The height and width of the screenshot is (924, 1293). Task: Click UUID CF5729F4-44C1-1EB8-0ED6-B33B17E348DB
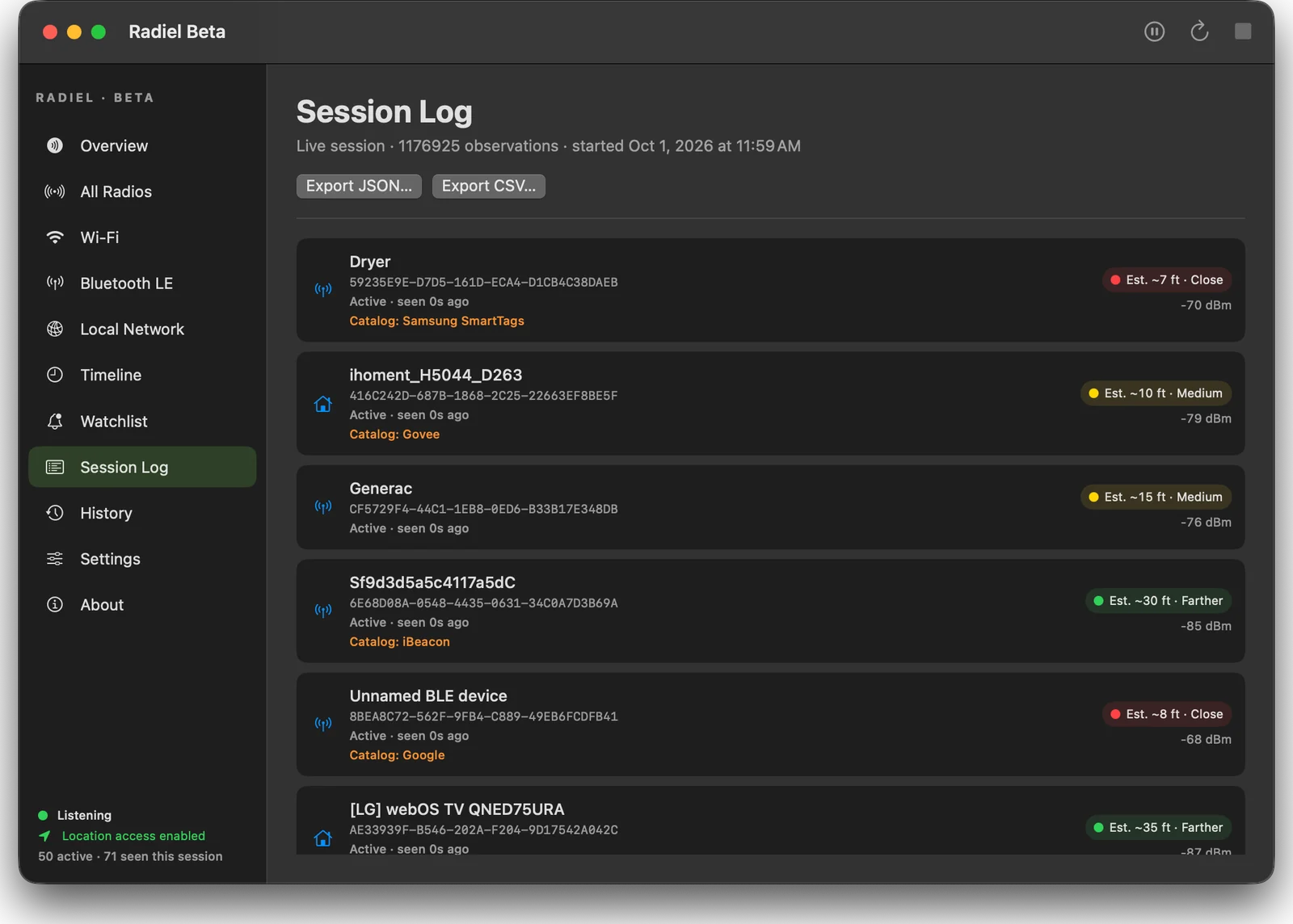pyautogui.click(x=483, y=510)
